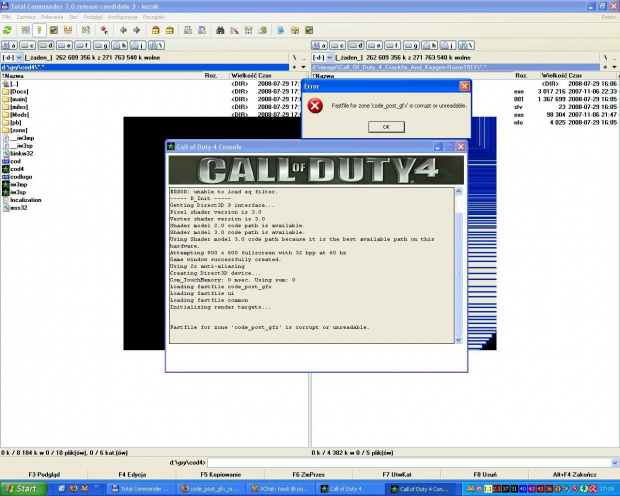Select drive a button in left panel

click(x=9, y=45)
